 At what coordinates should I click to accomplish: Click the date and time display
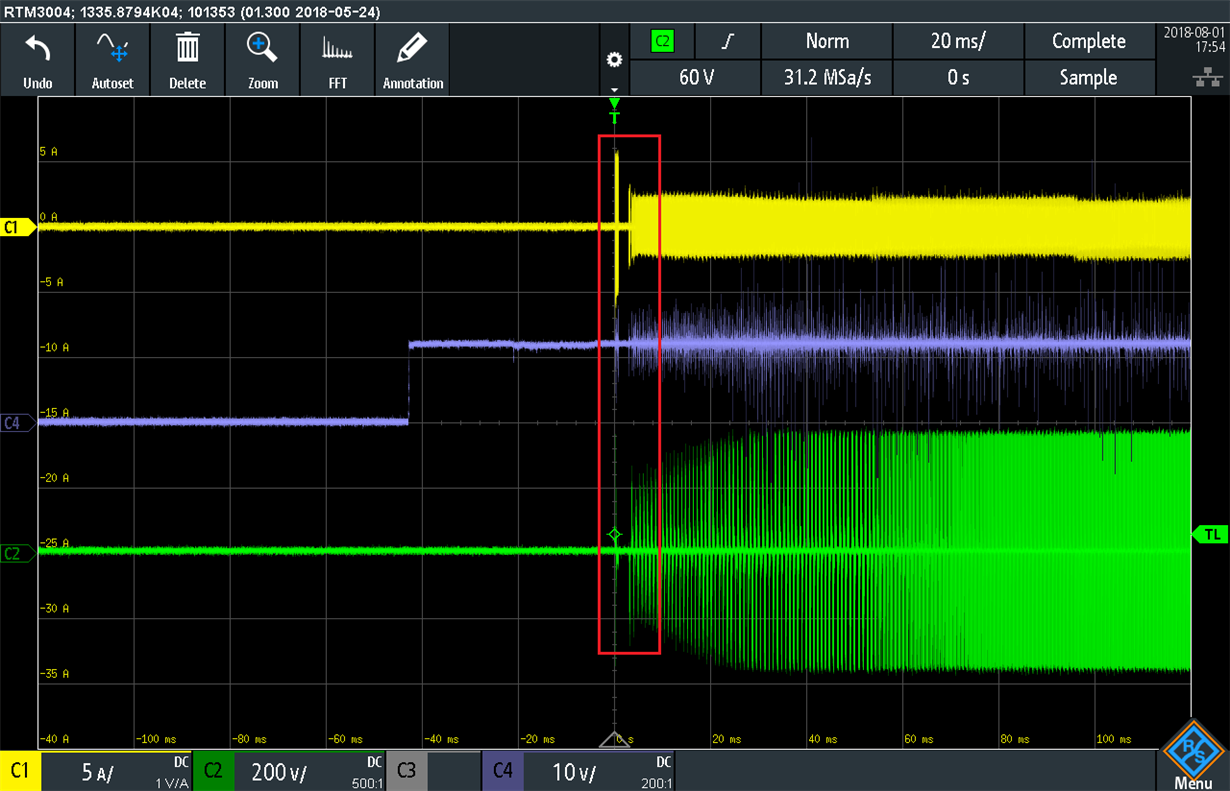[1193, 39]
